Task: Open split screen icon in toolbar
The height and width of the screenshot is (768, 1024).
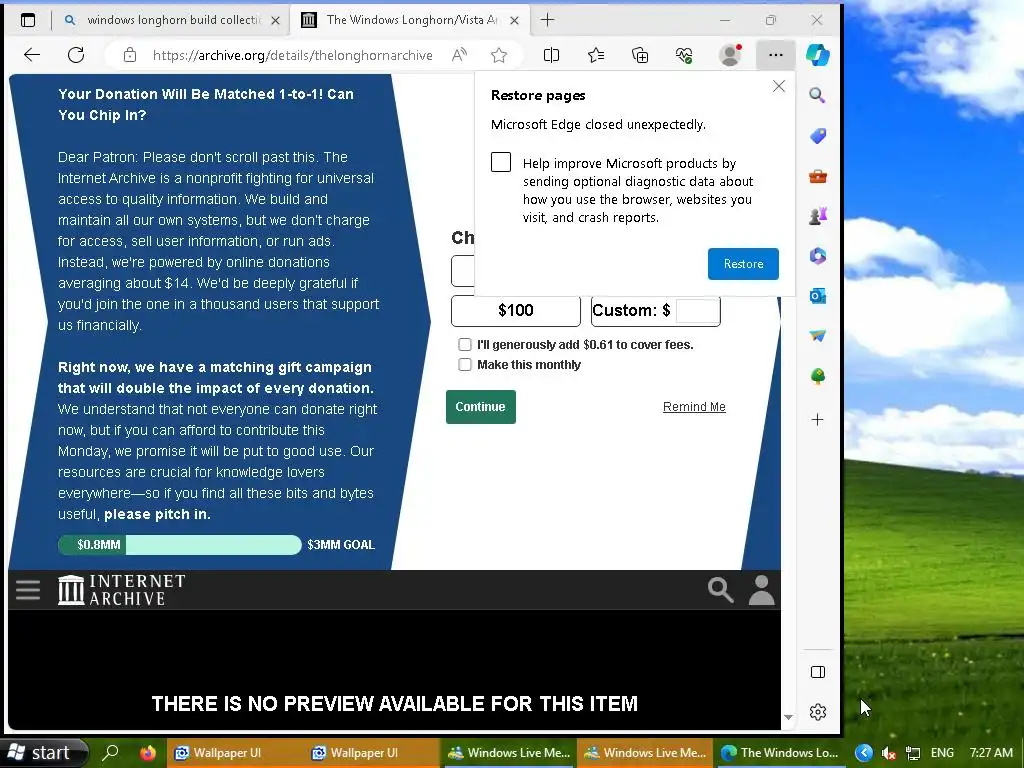Action: pos(551,56)
